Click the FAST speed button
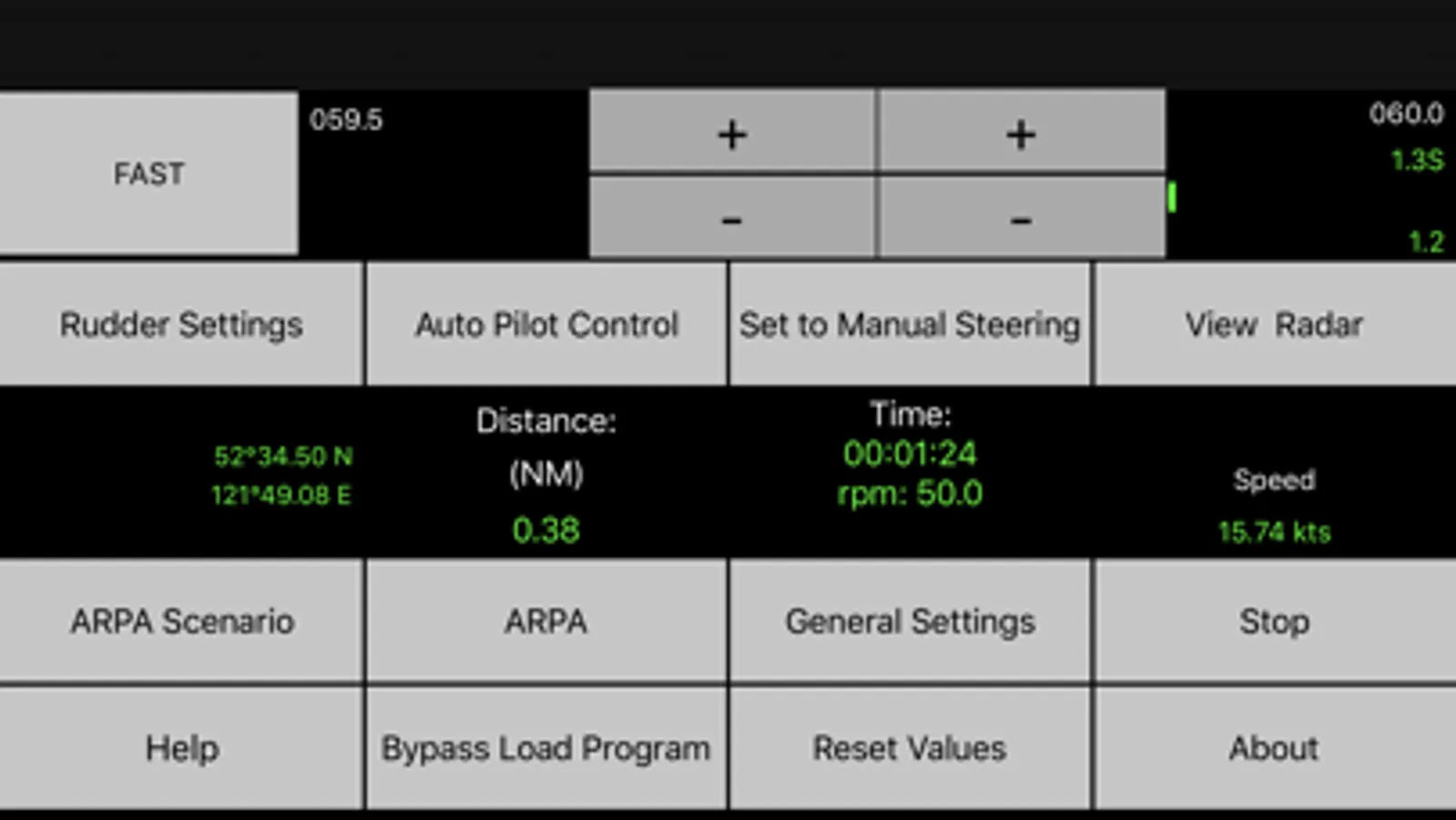 (x=148, y=172)
